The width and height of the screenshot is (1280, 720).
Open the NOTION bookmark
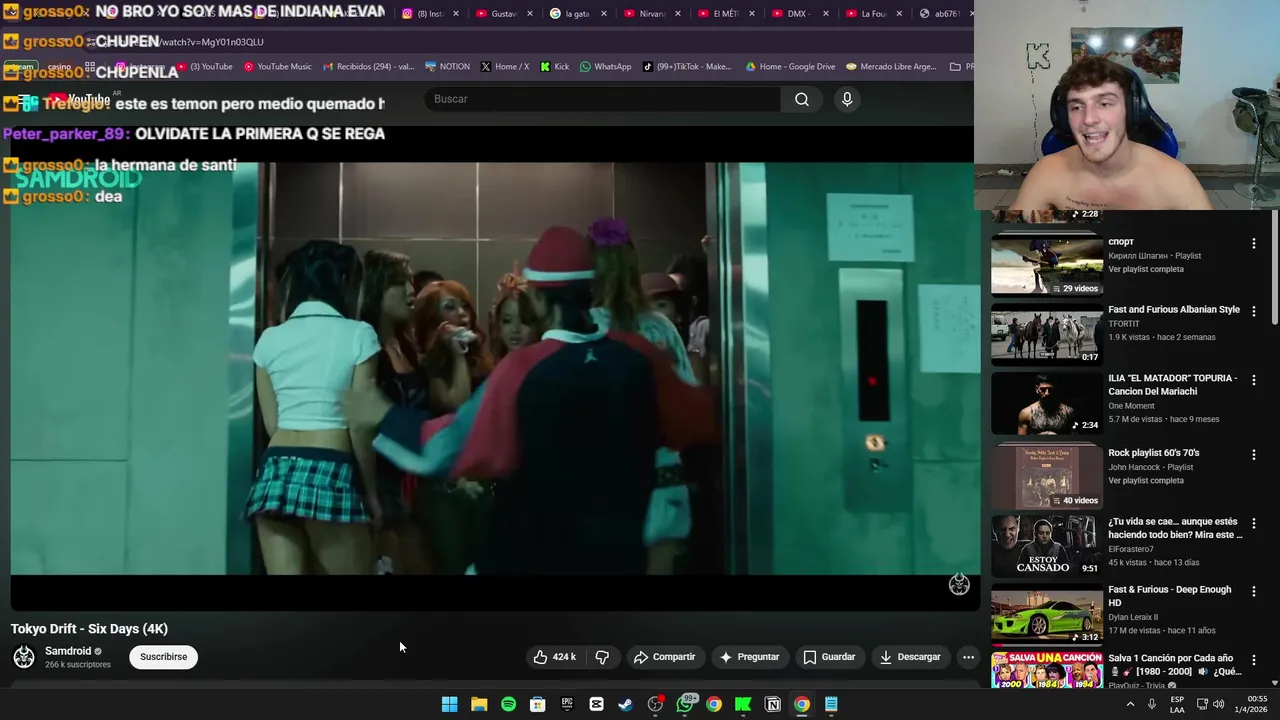[x=447, y=67]
